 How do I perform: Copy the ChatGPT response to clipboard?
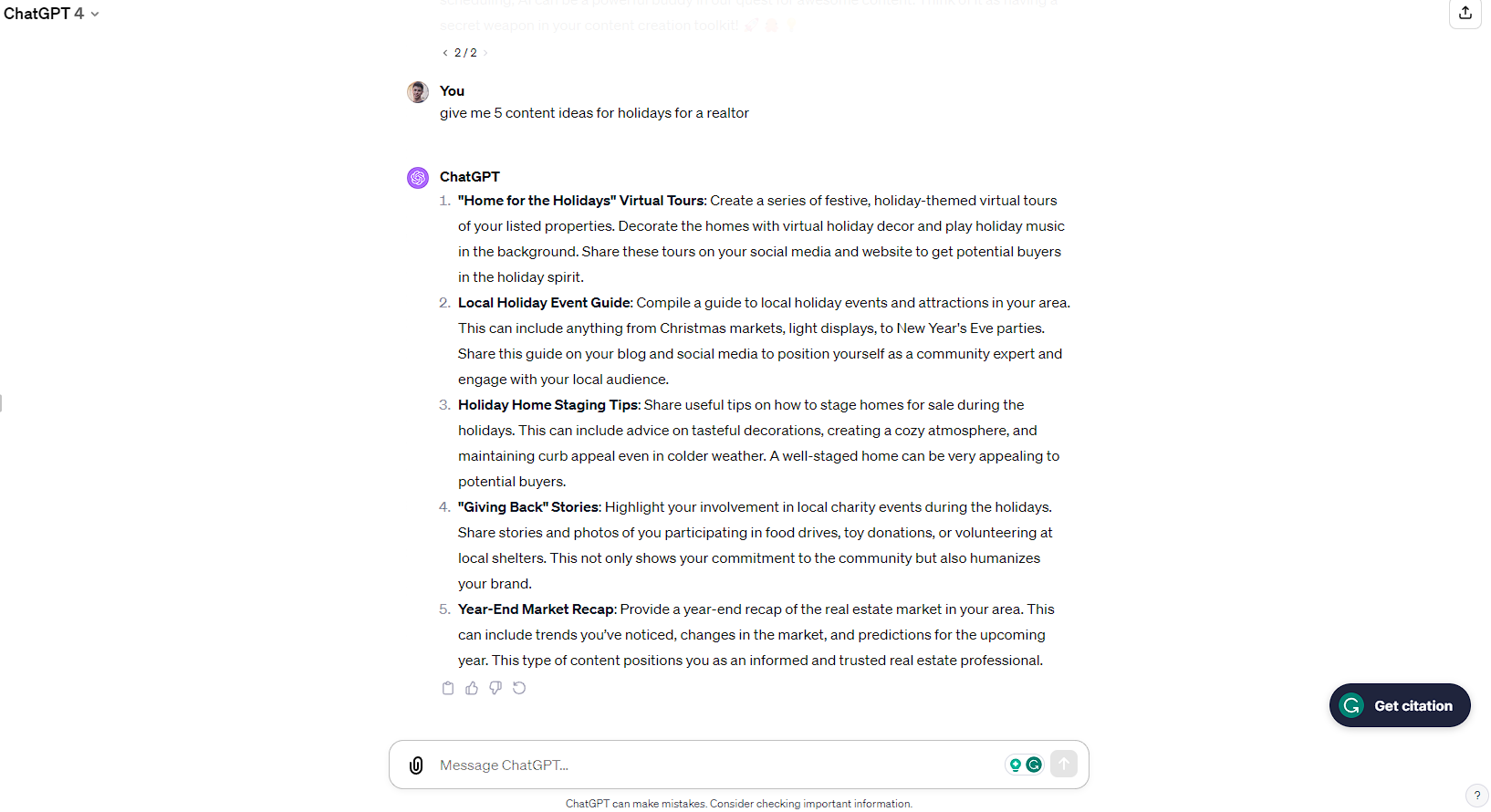[x=448, y=688]
